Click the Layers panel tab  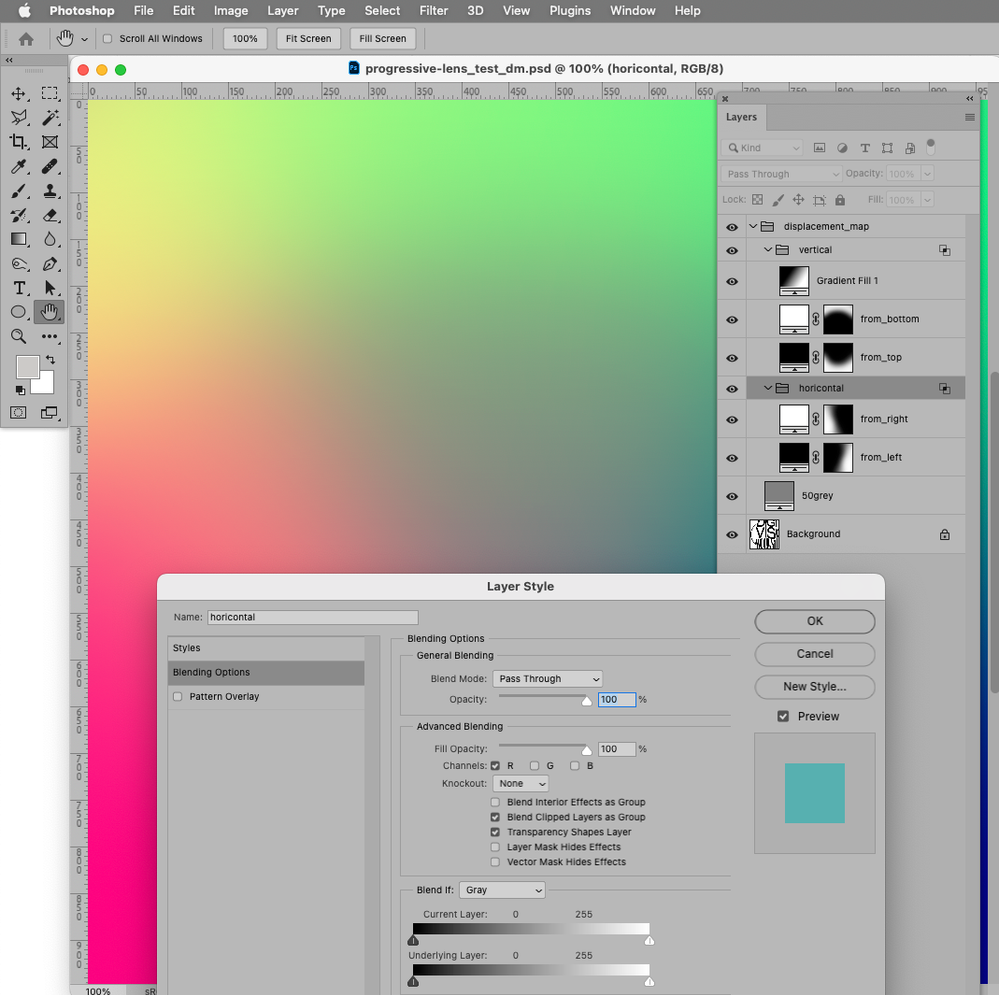click(741, 117)
